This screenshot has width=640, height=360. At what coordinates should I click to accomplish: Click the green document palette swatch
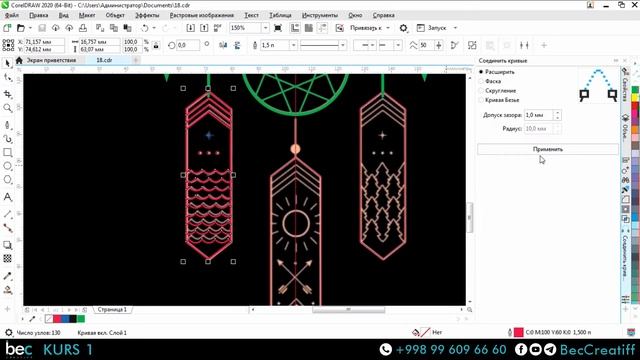pyautogui.click(x=81, y=319)
